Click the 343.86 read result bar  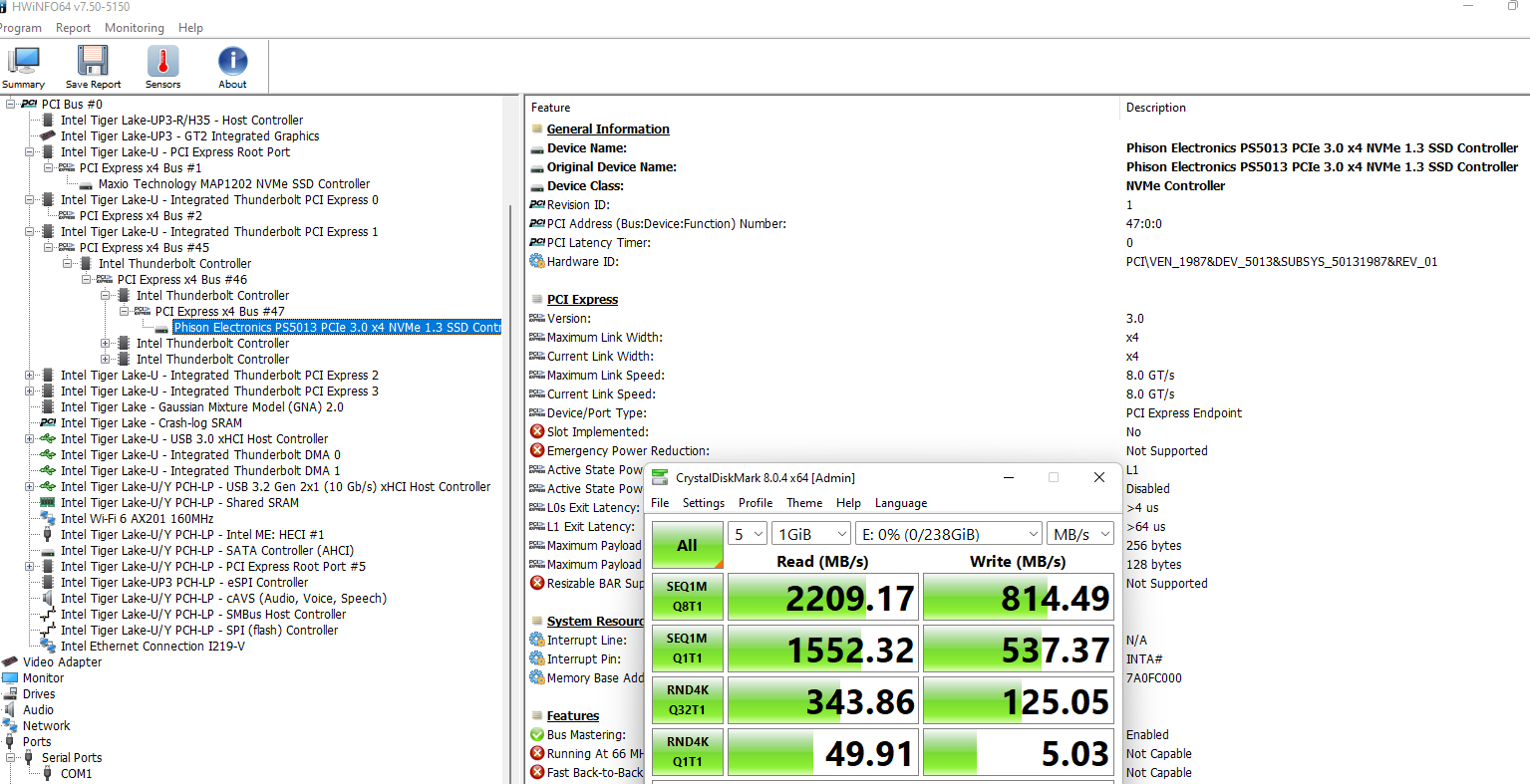click(823, 700)
